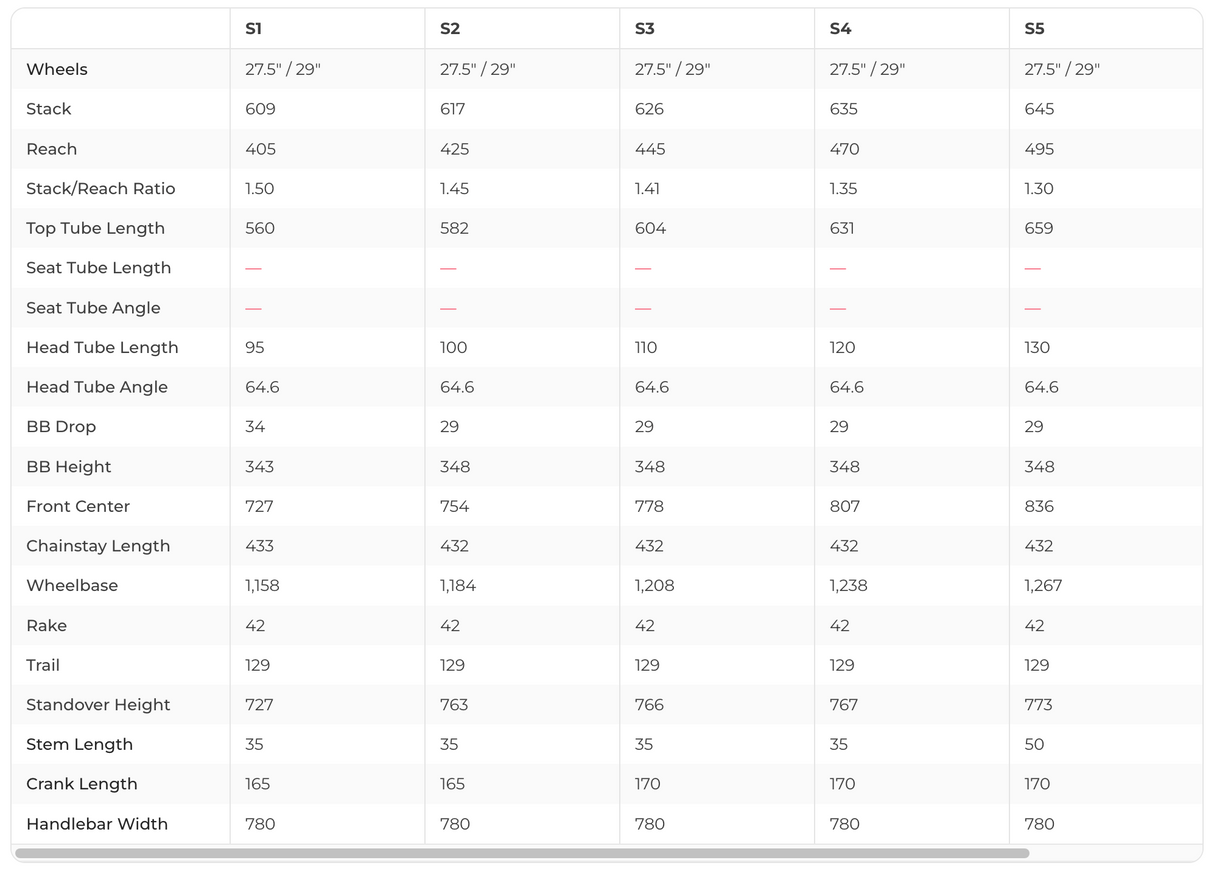Select the S1 BB Drop value 34
The image size is (1214, 874).
point(255,427)
